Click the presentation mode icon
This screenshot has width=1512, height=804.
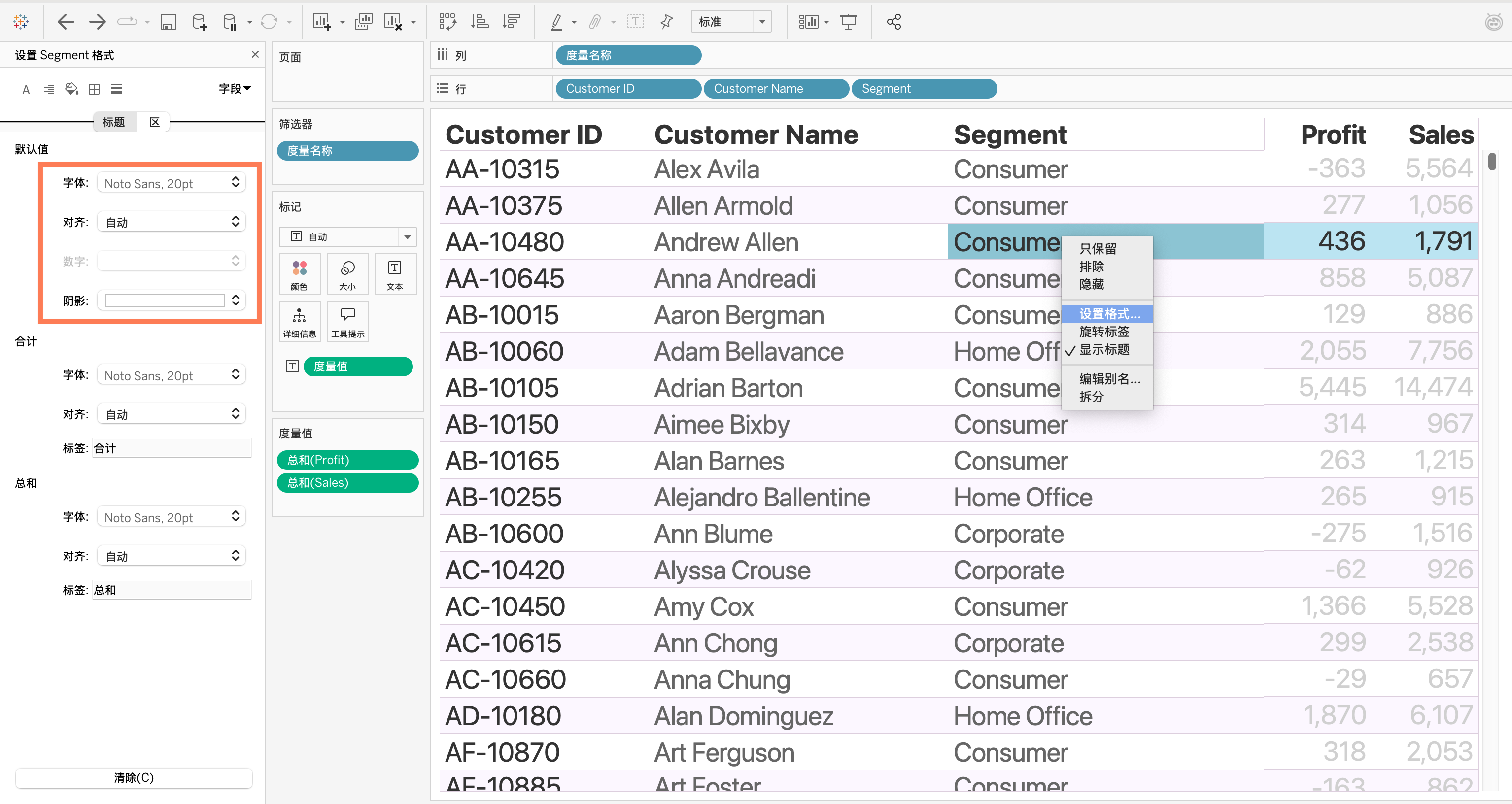point(848,22)
